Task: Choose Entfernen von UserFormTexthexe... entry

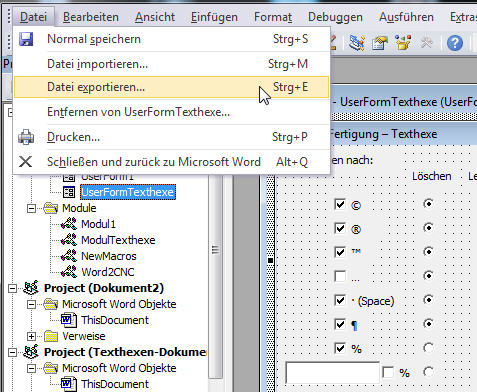Action: click(171, 112)
